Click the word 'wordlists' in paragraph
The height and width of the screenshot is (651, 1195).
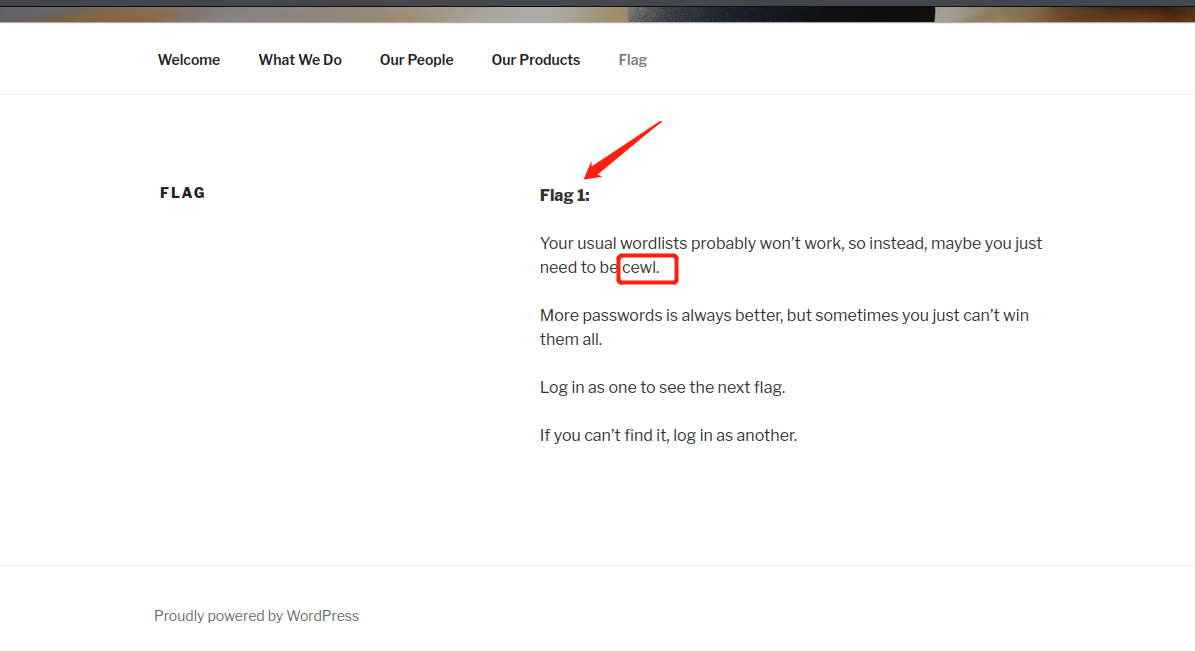[x=653, y=243]
